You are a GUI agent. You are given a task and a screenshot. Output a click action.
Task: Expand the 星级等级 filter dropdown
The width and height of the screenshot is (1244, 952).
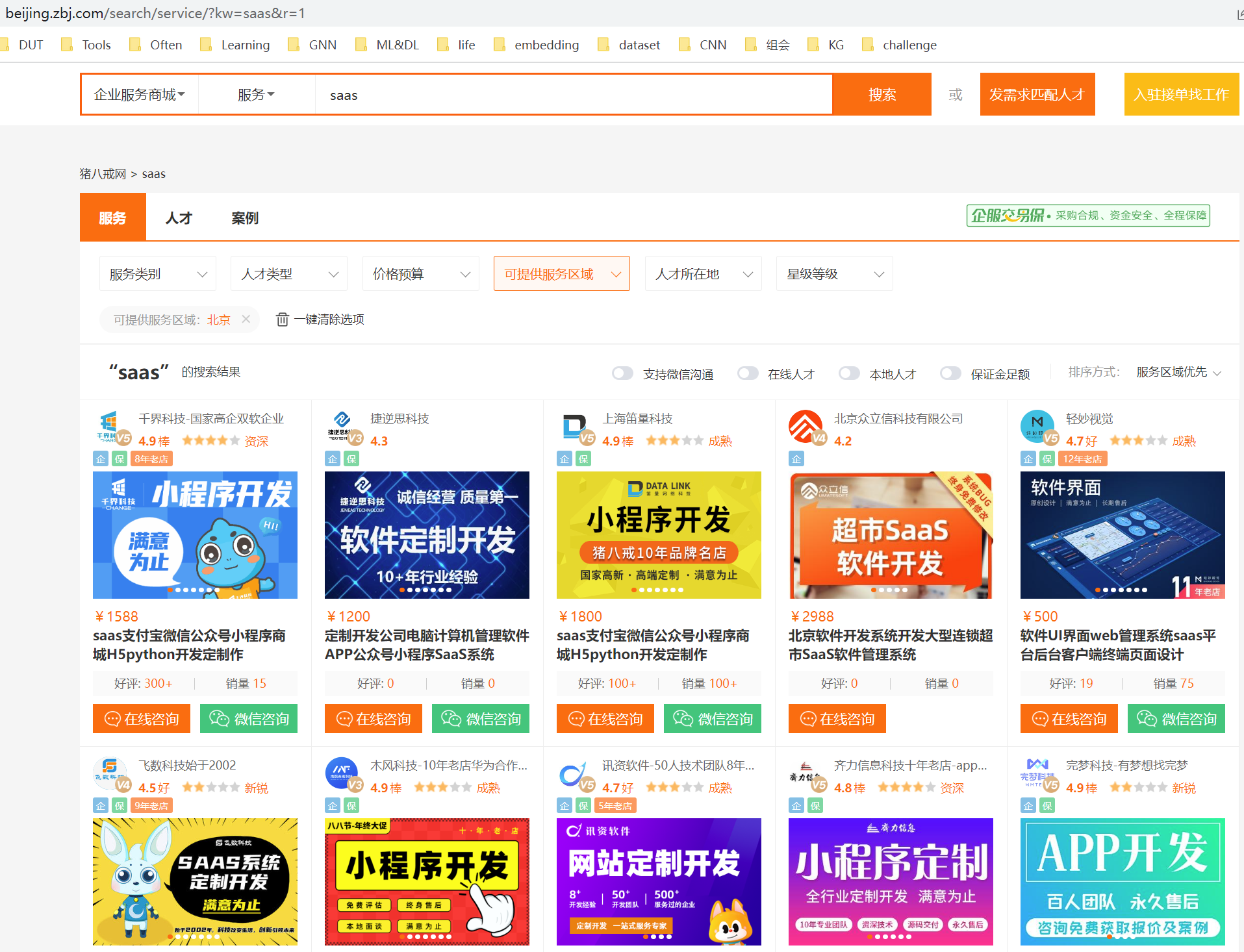point(834,273)
